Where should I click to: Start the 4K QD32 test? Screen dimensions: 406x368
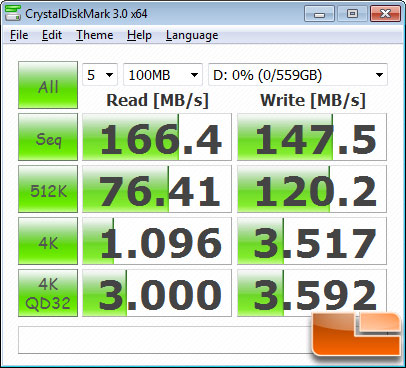click(48, 293)
